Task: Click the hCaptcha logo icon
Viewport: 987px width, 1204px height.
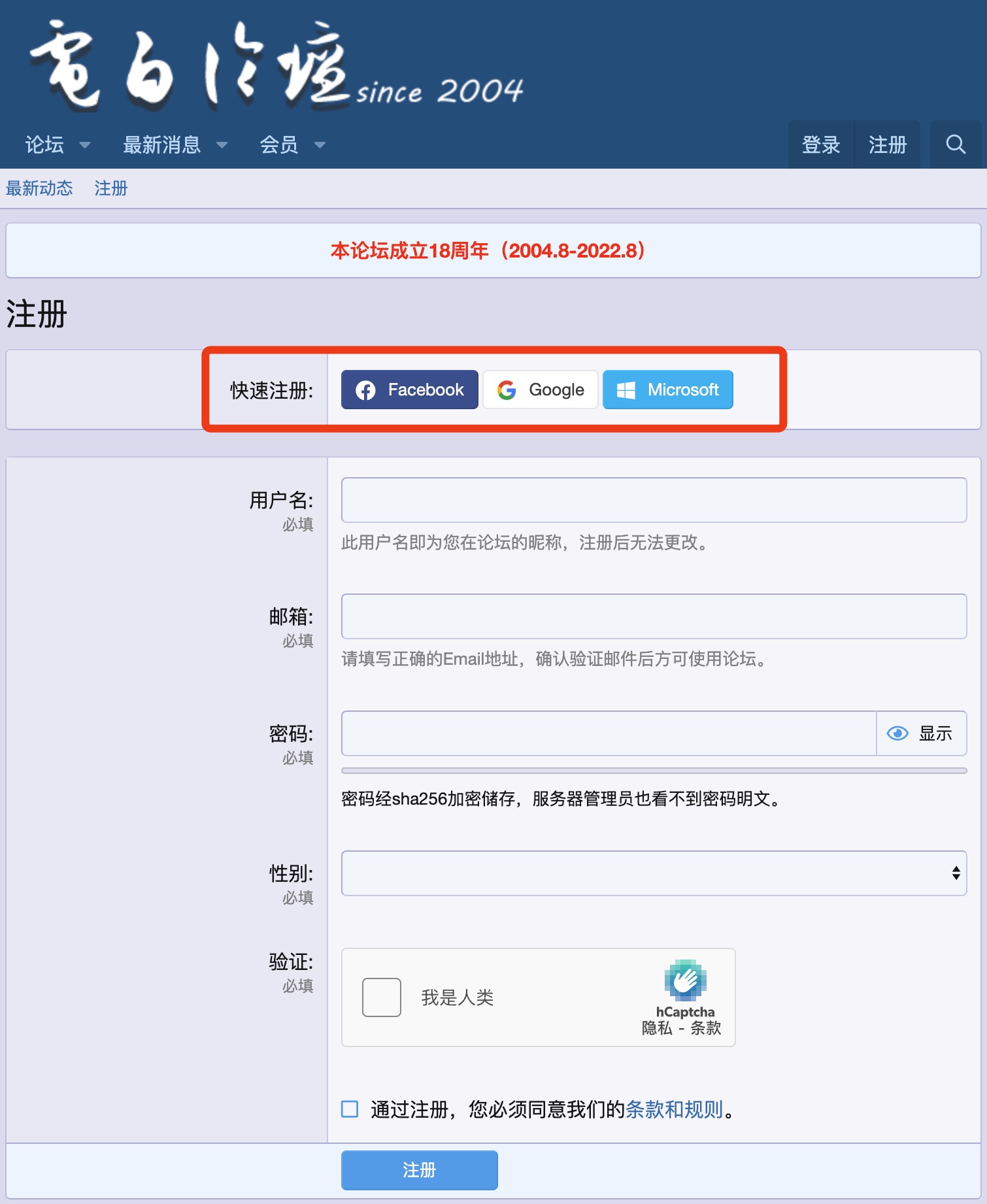Action: 685,980
